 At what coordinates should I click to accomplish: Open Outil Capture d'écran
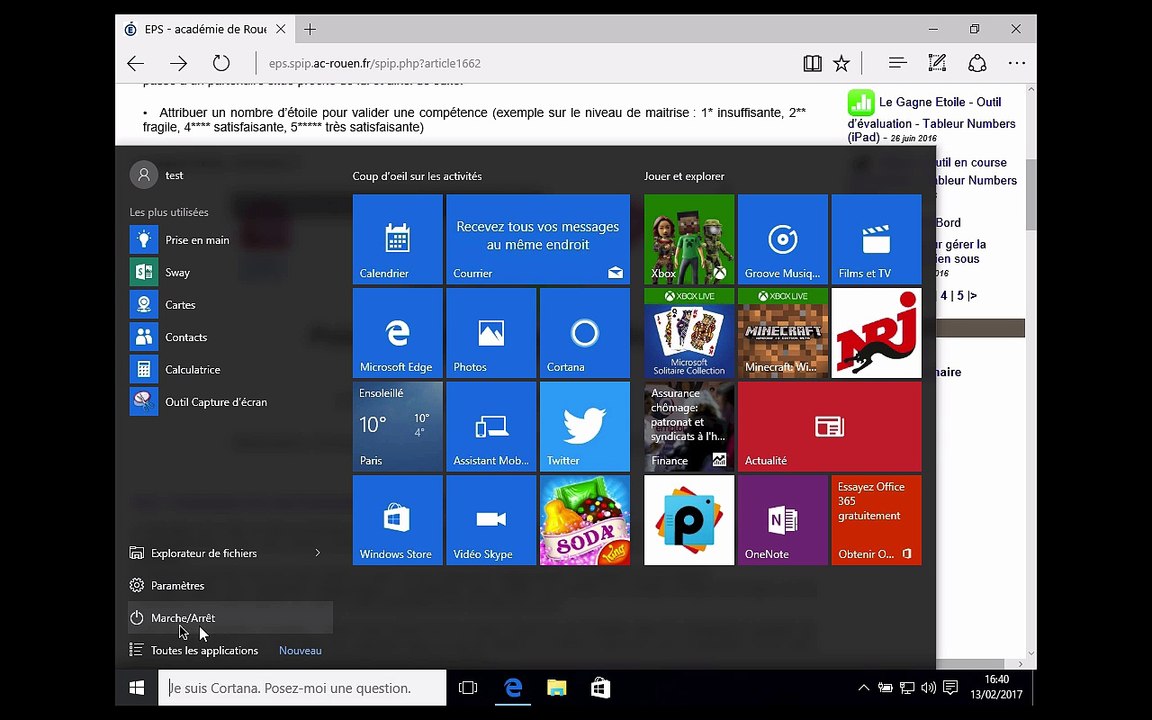pos(230,401)
